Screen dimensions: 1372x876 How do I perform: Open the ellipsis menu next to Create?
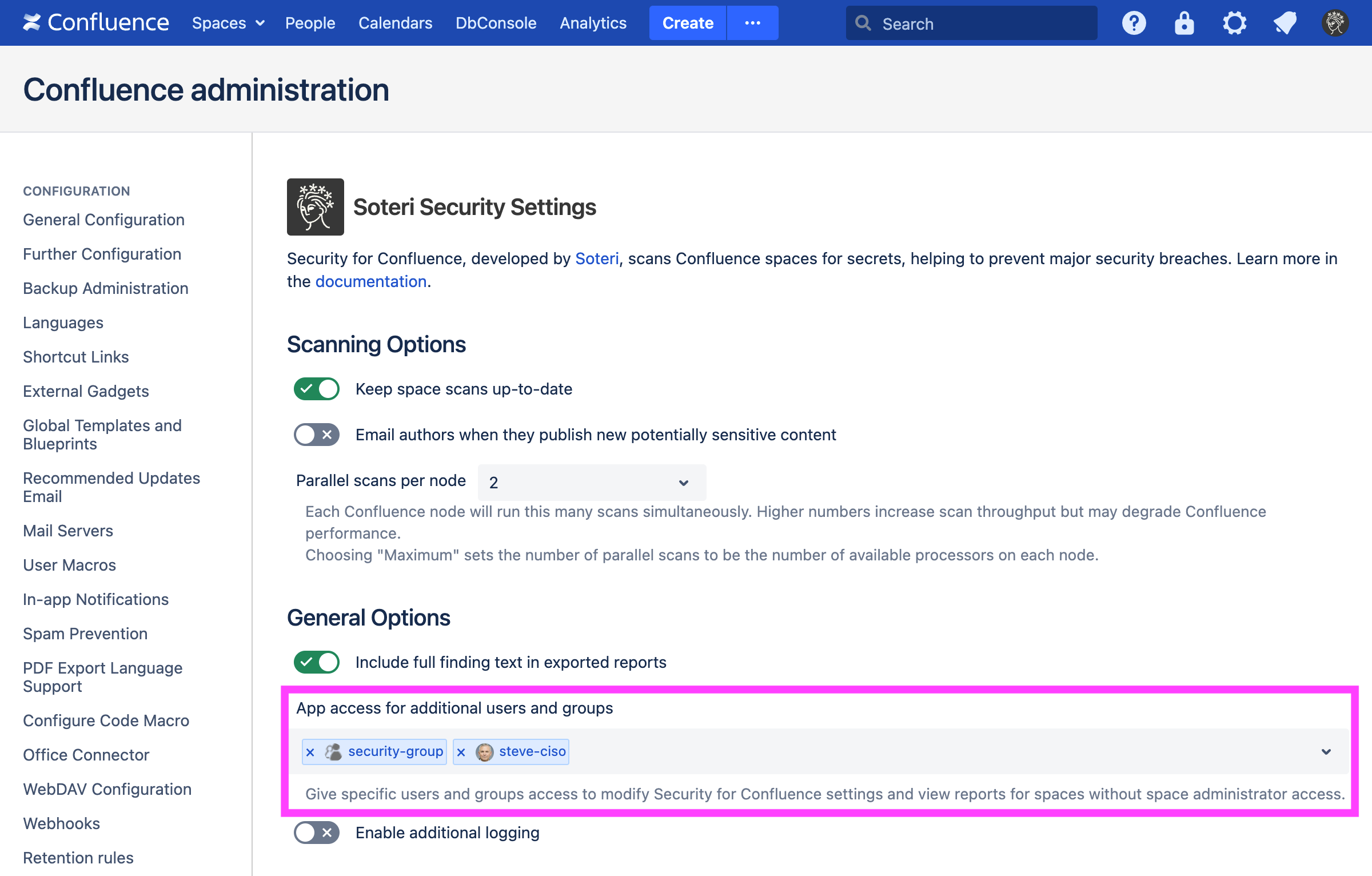click(752, 23)
